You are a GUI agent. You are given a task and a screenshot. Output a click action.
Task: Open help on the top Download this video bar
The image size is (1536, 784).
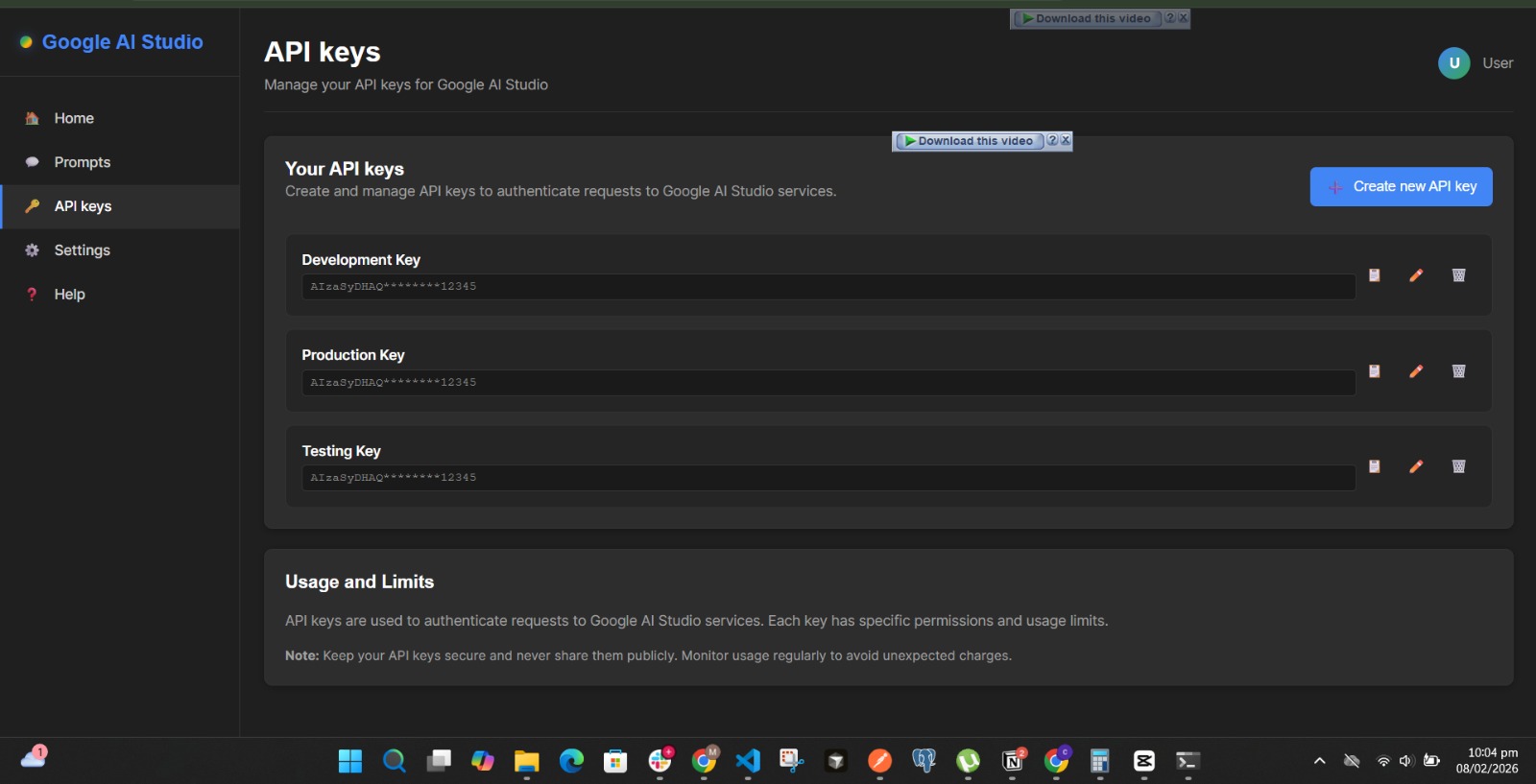pos(1169,18)
